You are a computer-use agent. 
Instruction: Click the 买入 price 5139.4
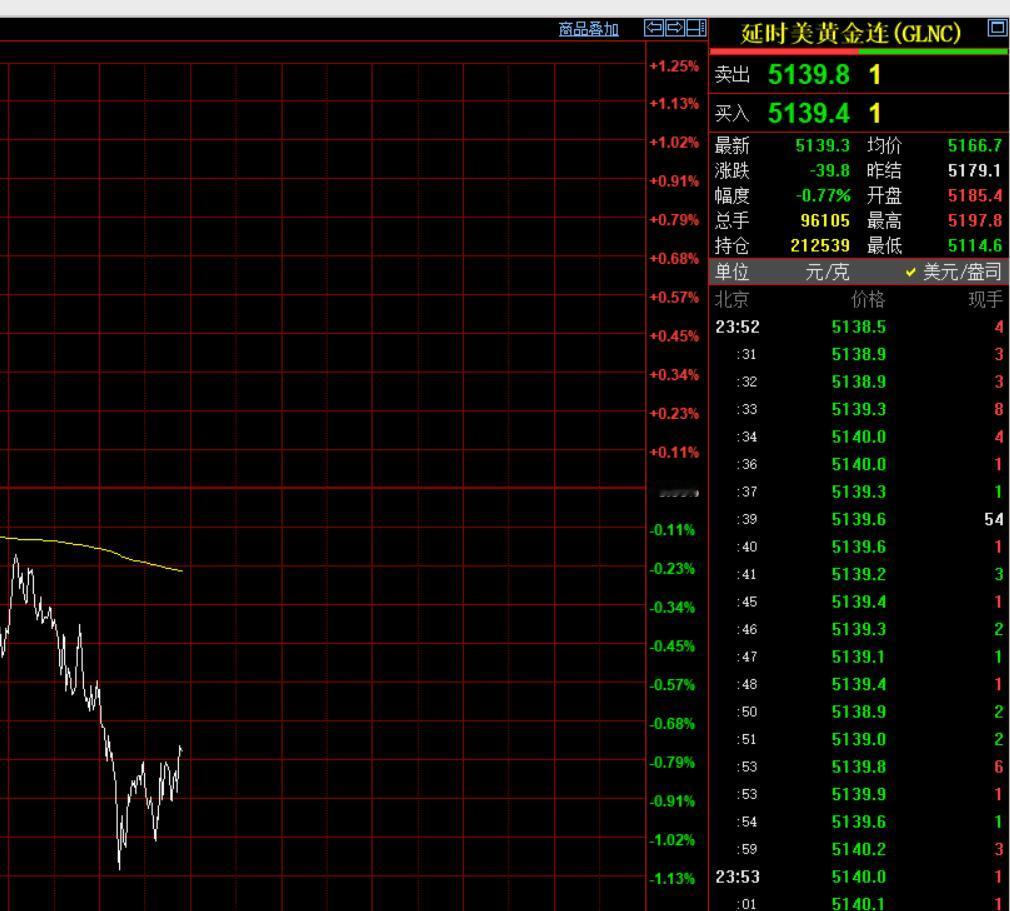808,113
